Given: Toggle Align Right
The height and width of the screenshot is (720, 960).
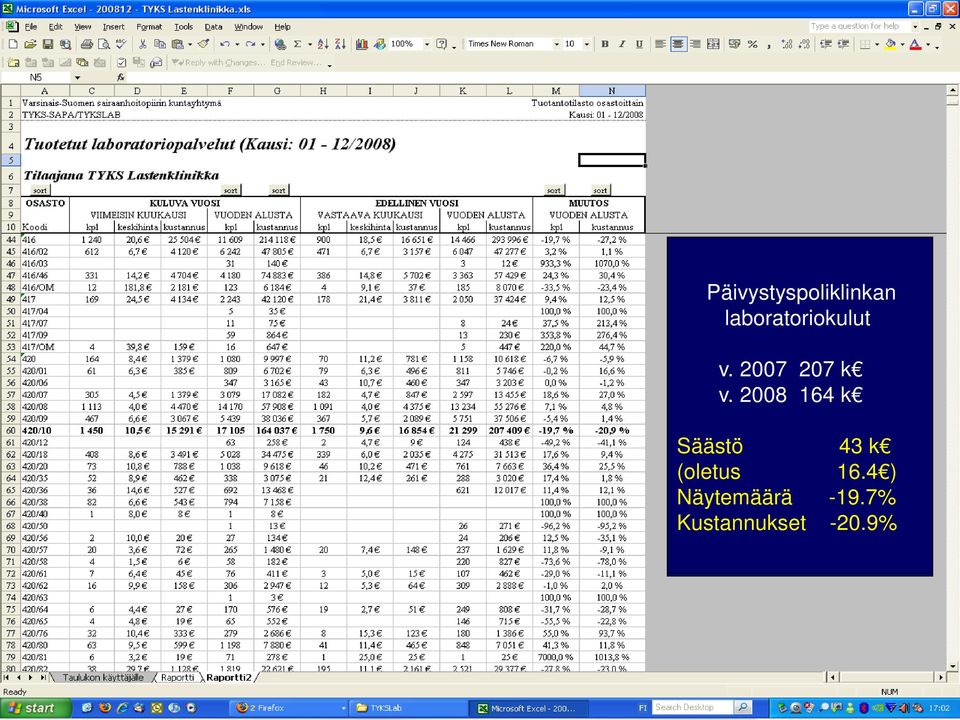Looking at the screenshot, I should tap(695, 44).
